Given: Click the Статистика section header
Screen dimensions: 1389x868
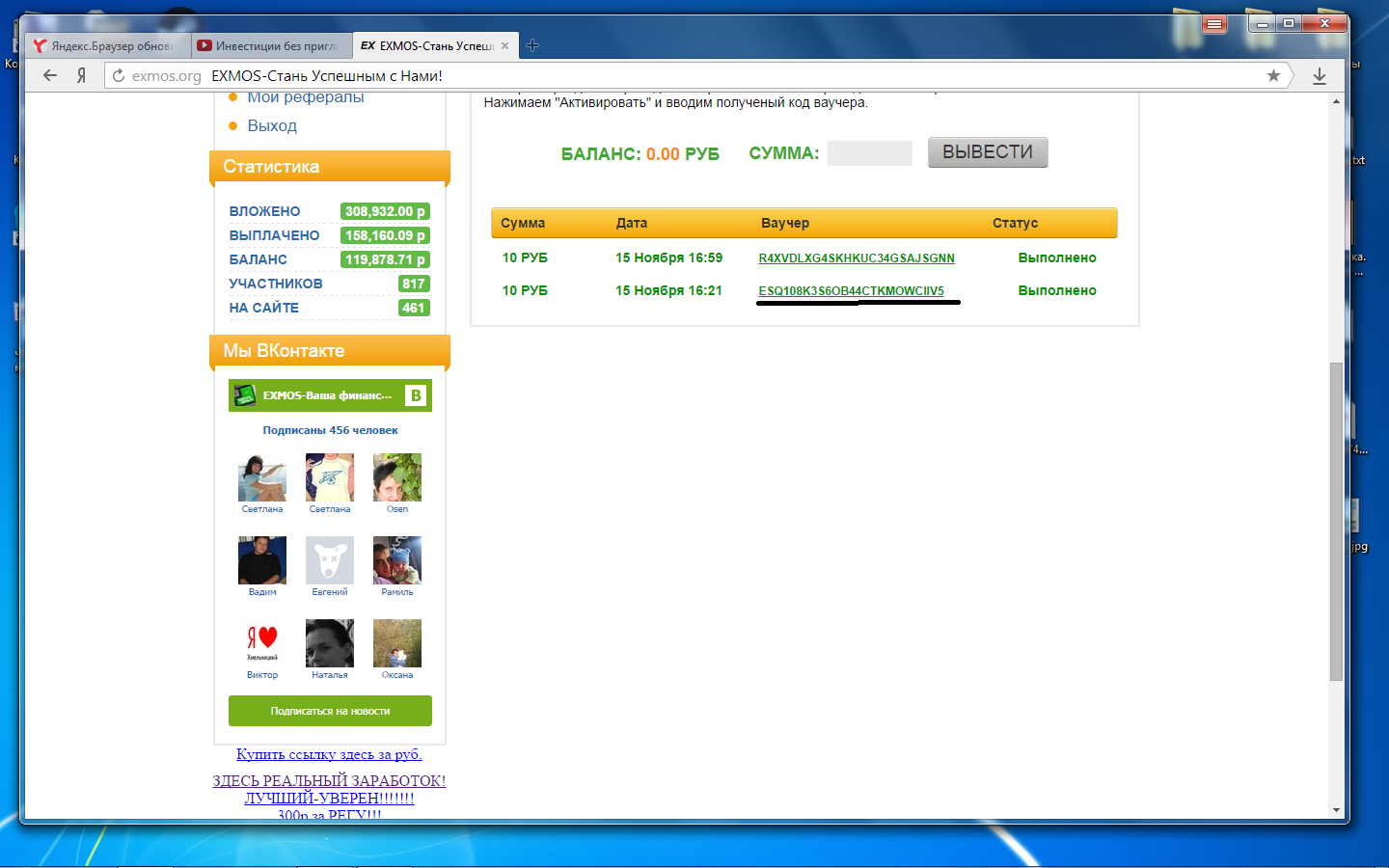Looking at the screenshot, I should pos(330,166).
